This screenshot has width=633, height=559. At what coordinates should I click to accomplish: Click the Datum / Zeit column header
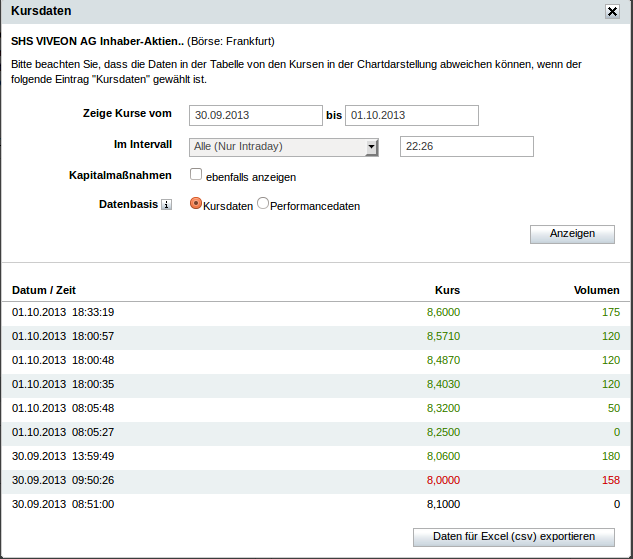[x=44, y=290]
